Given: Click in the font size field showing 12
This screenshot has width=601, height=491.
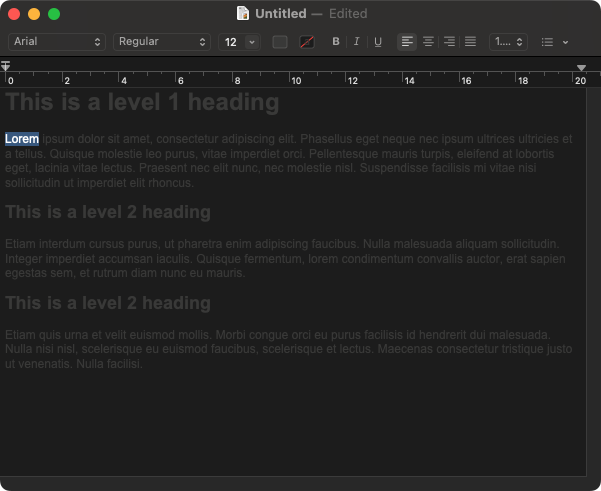Looking at the screenshot, I should pos(231,42).
